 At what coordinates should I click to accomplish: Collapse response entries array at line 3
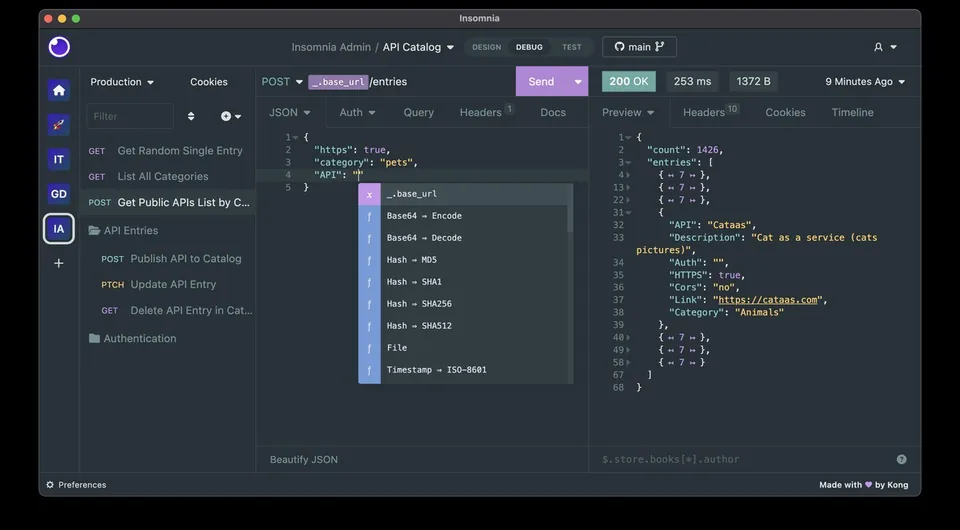tap(629, 163)
